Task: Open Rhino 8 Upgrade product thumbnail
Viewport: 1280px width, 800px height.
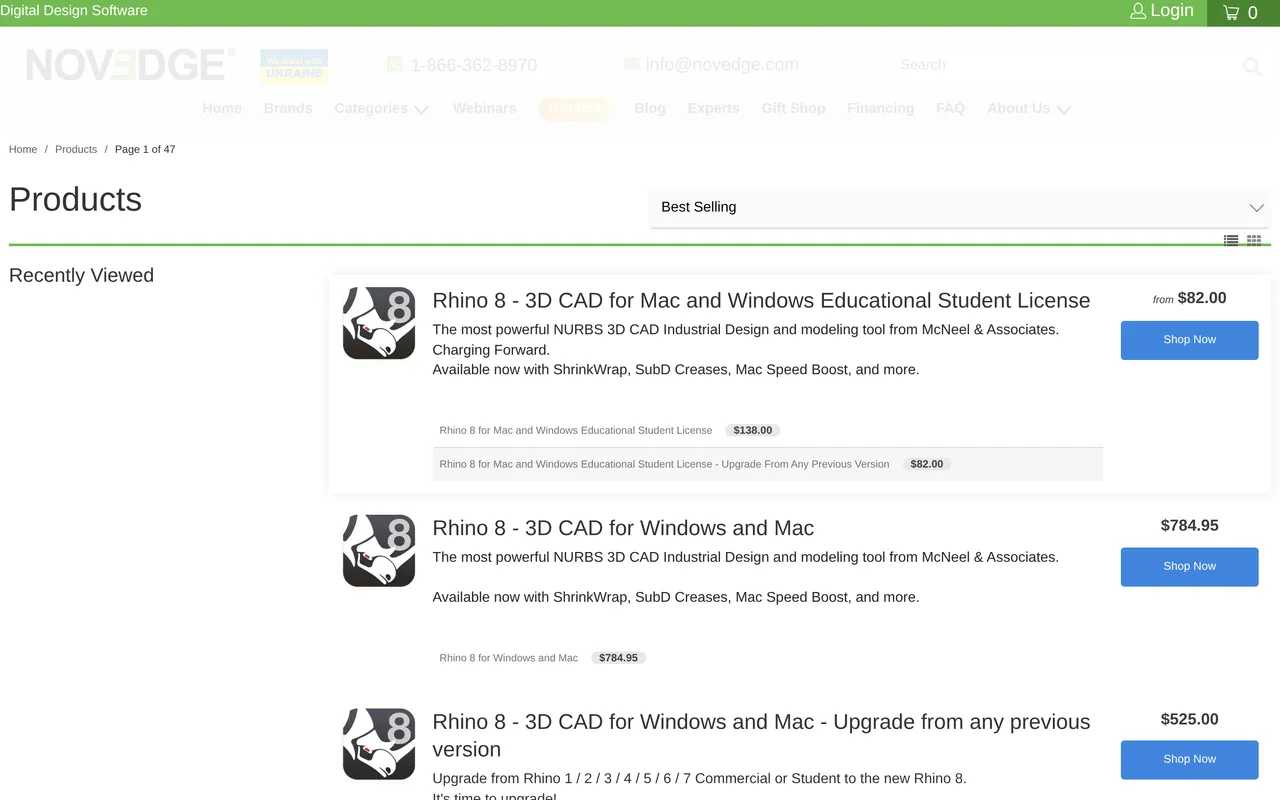Action: click(x=379, y=744)
